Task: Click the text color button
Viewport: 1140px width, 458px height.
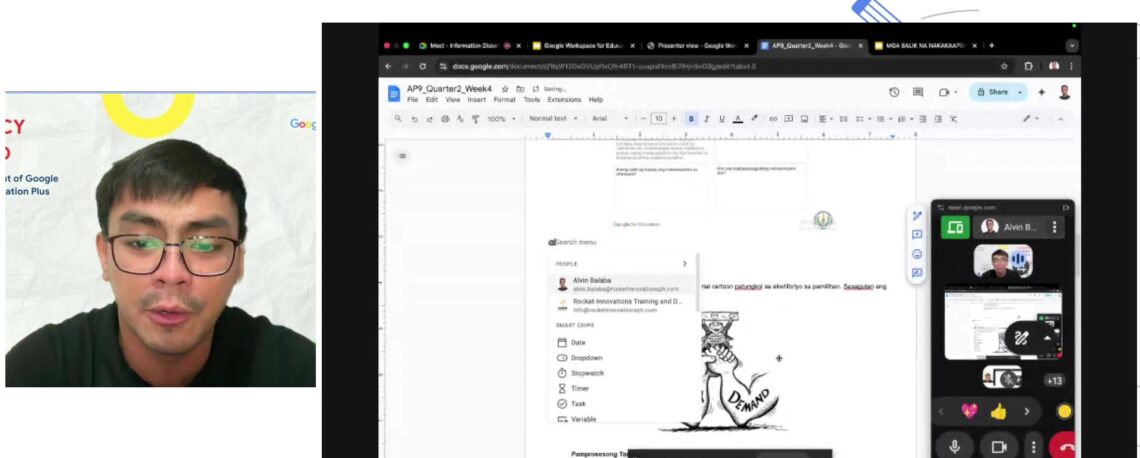Action: [x=737, y=118]
